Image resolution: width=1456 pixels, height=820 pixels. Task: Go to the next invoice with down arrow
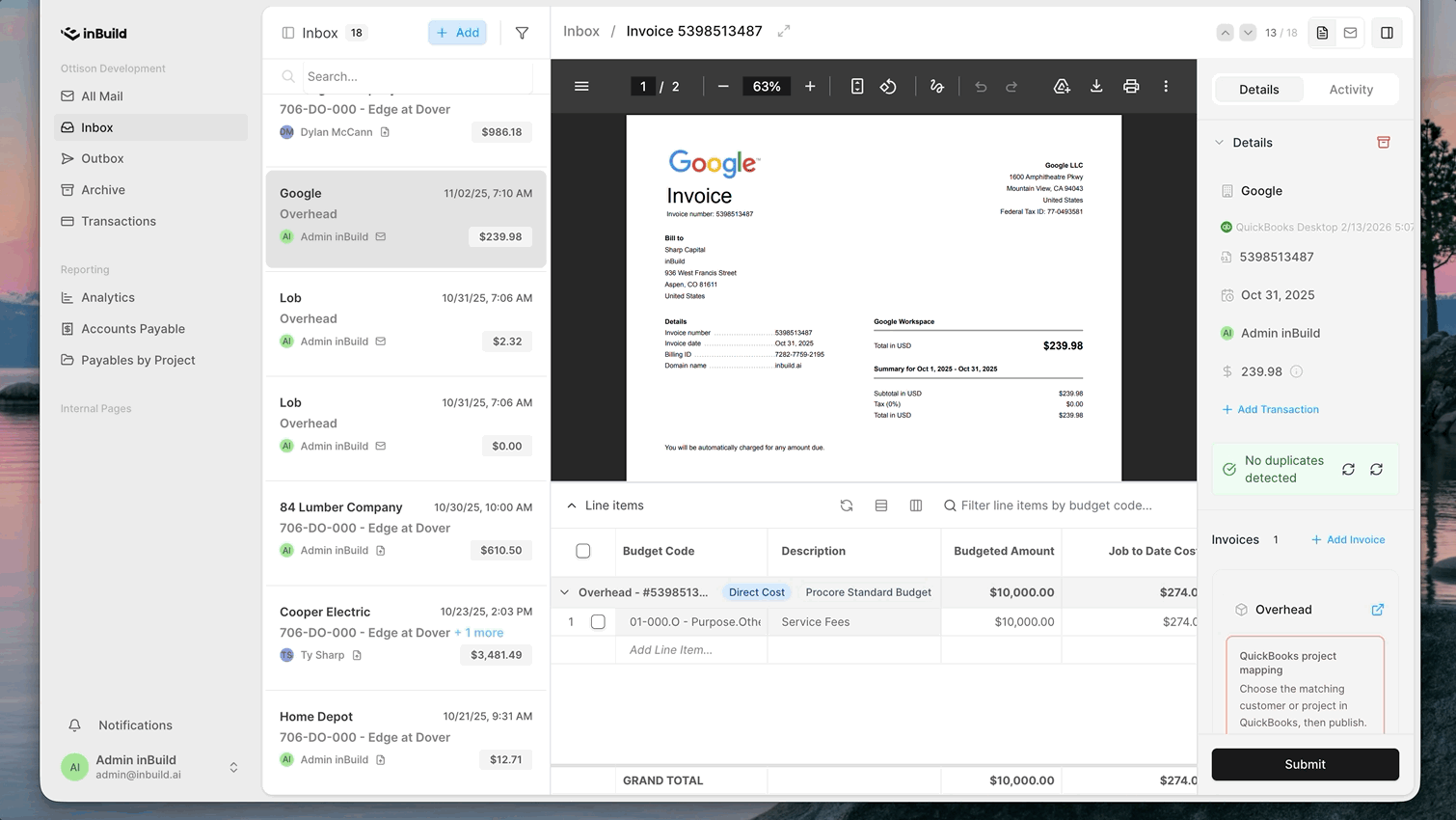click(x=1248, y=33)
